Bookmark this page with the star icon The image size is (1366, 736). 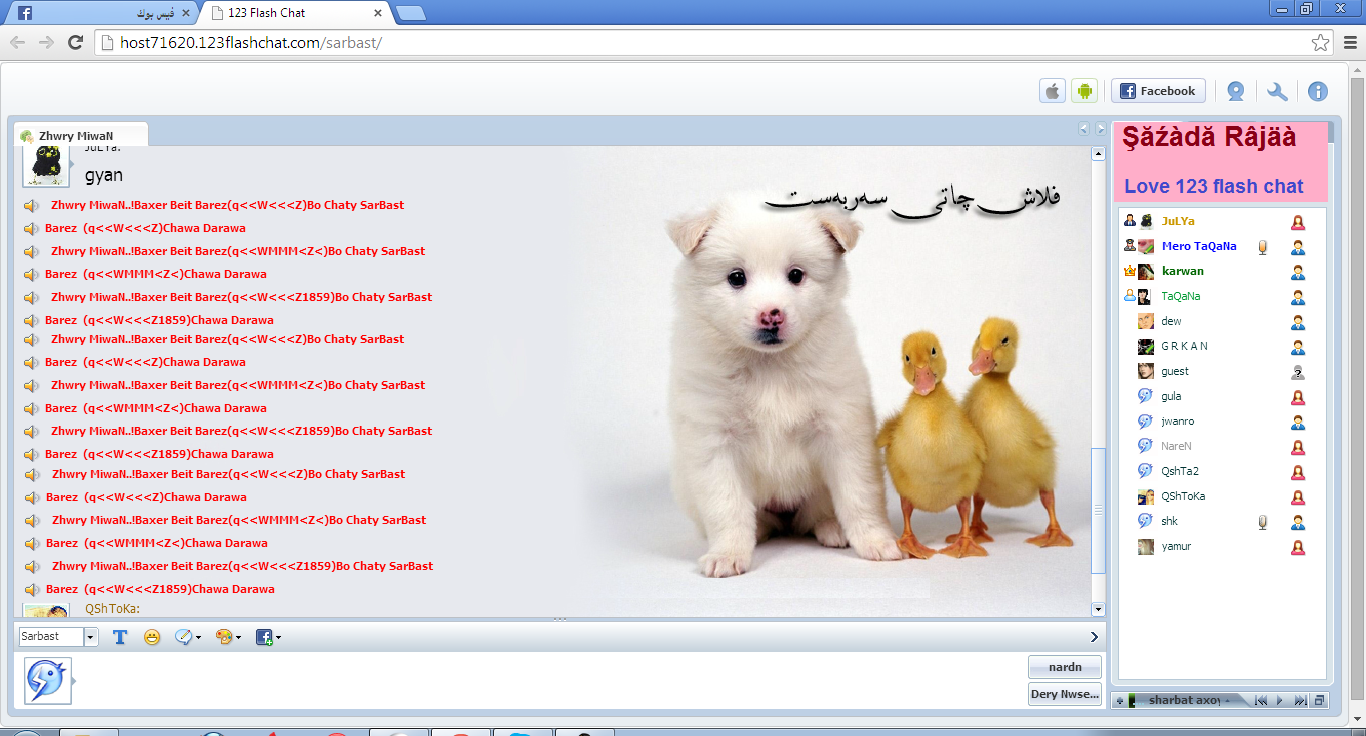coord(1321,42)
